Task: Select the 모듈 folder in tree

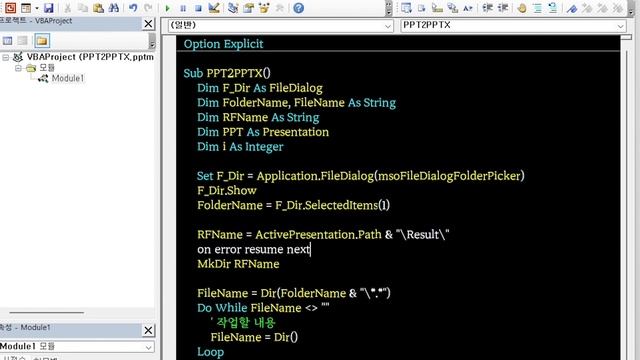Action: (x=47, y=68)
